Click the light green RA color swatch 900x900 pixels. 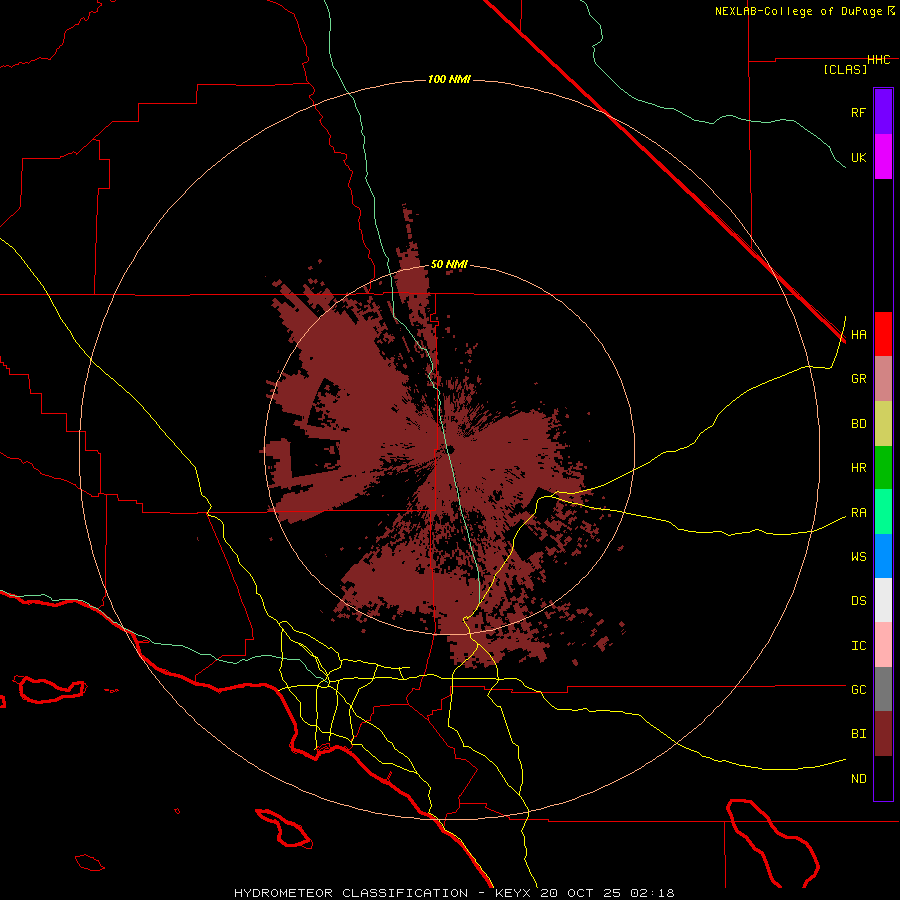(x=883, y=512)
